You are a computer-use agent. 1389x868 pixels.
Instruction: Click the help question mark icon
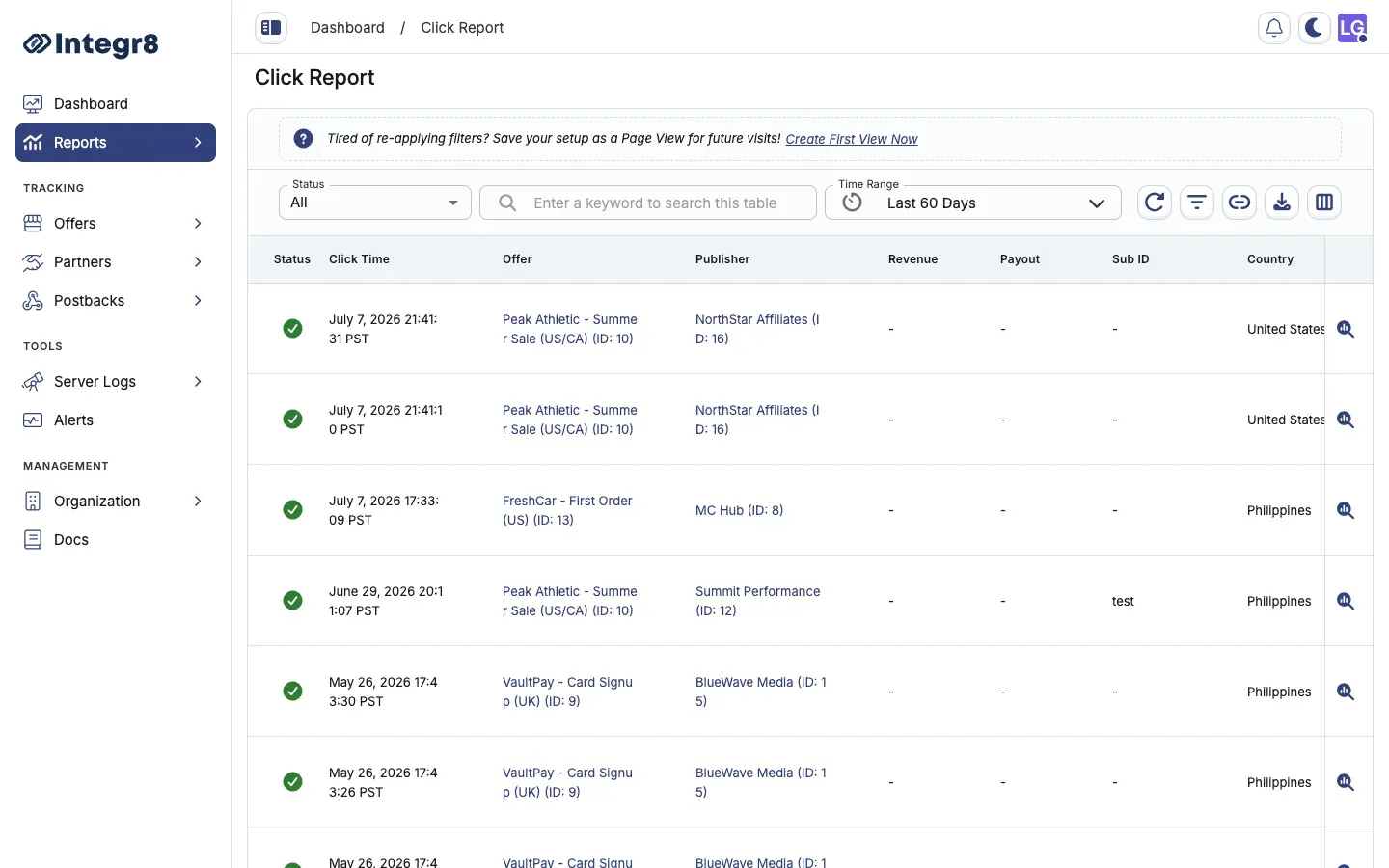point(303,139)
